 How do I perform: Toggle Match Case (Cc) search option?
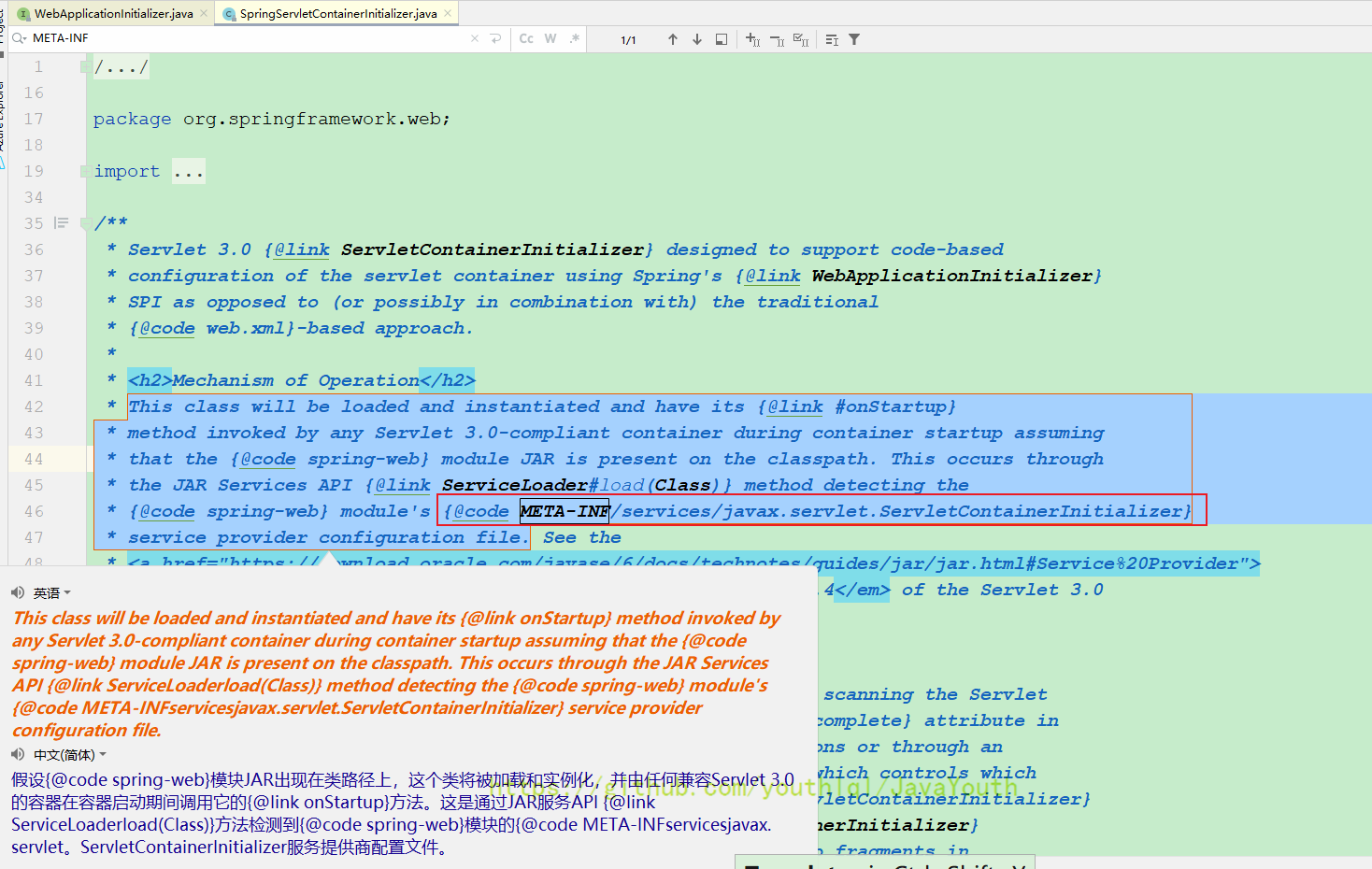coord(526,38)
